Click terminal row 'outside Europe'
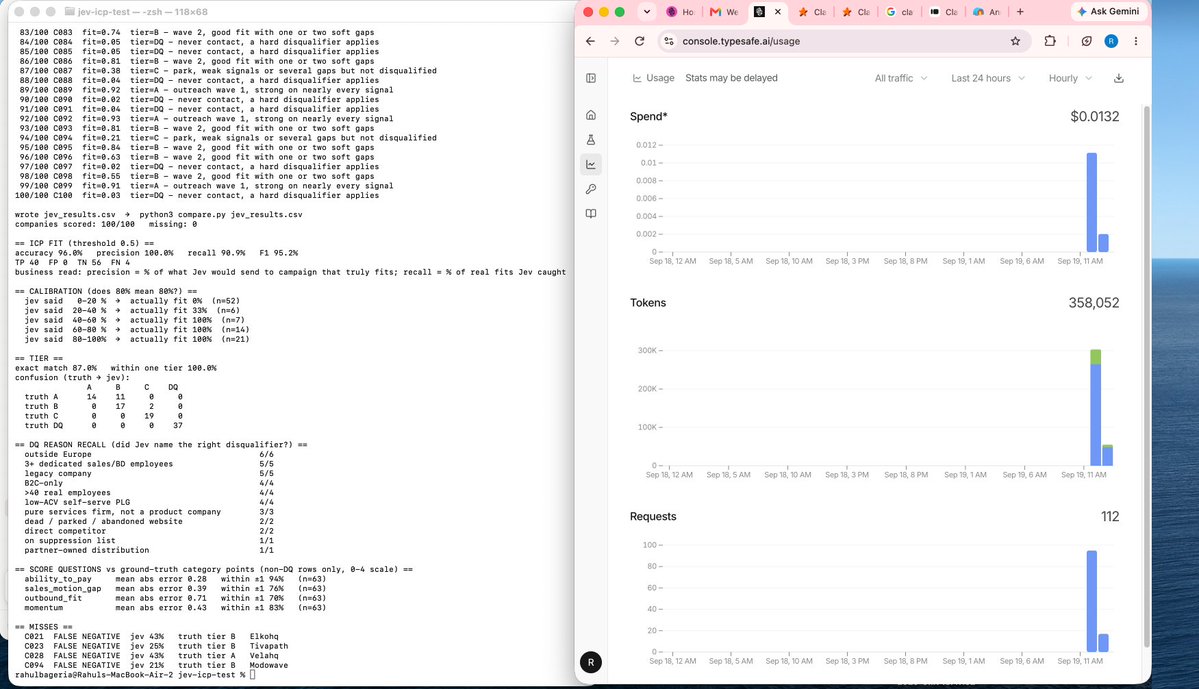This screenshot has height=689, width=1199. (148, 454)
